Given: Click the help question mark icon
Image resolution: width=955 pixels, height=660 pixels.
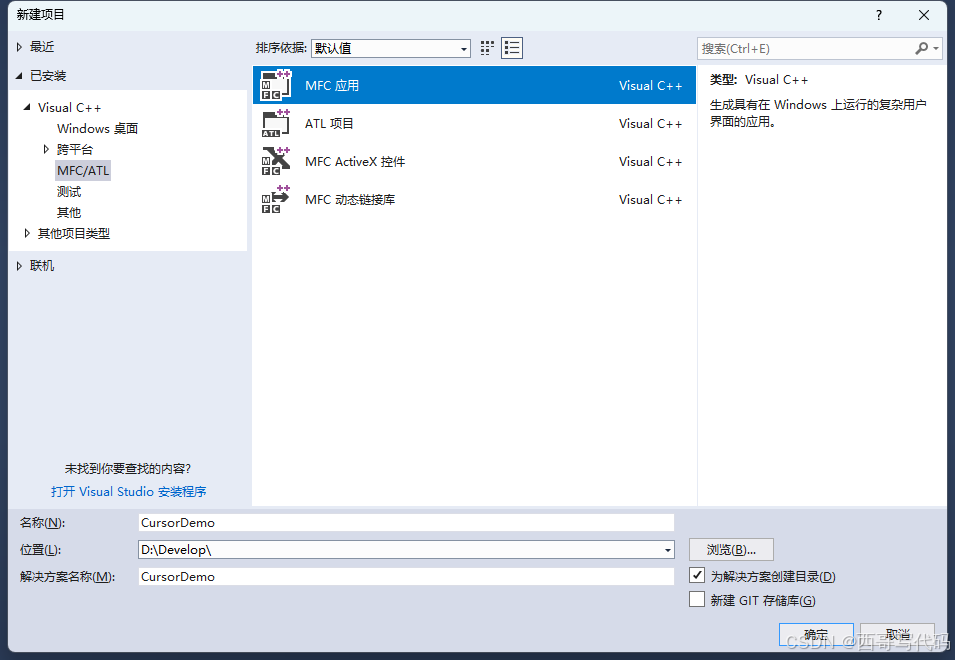Looking at the screenshot, I should coord(878,15).
